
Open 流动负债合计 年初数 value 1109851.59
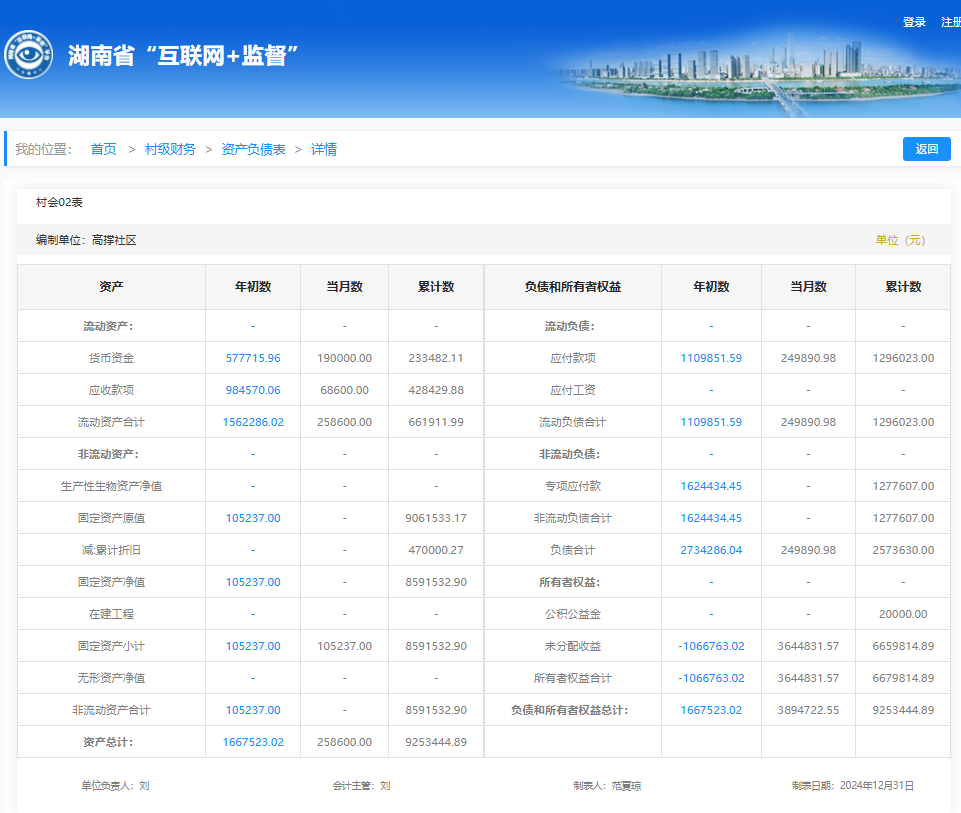coord(711,422)
